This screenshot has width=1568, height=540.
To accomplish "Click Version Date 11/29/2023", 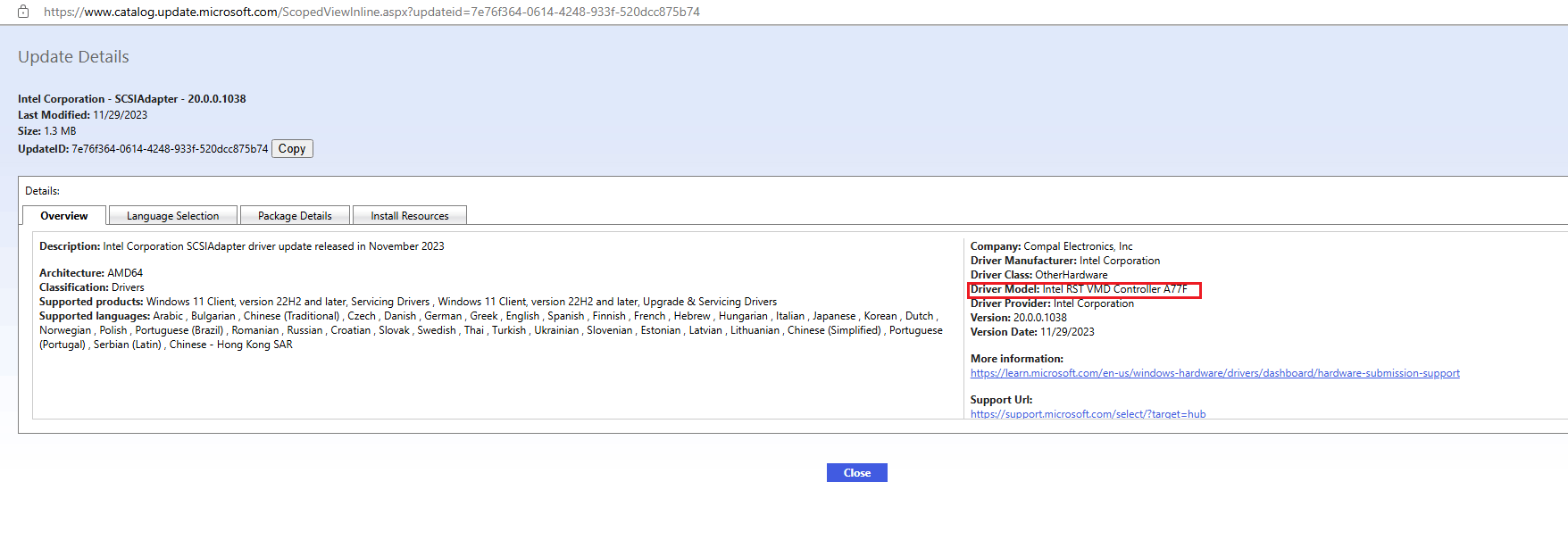I will pyautogui.click(x=1032, y=332).
